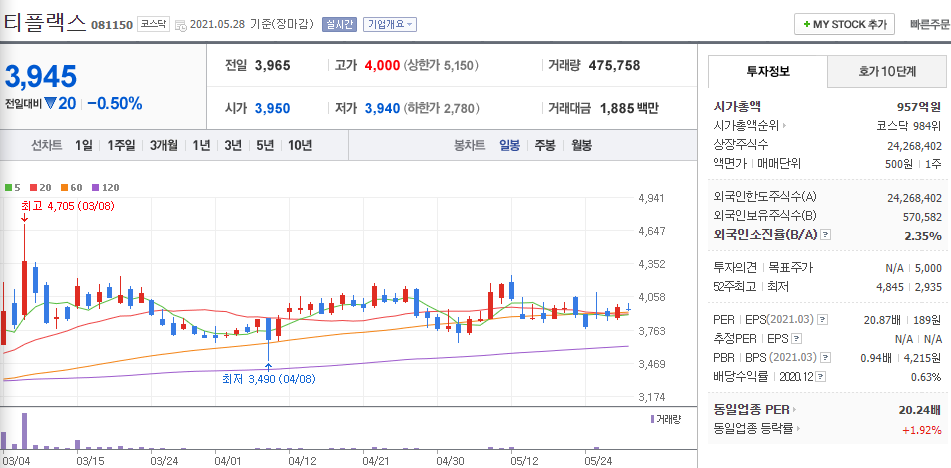Open the 시가총액순위 link arrow

(x=784, y=126)
